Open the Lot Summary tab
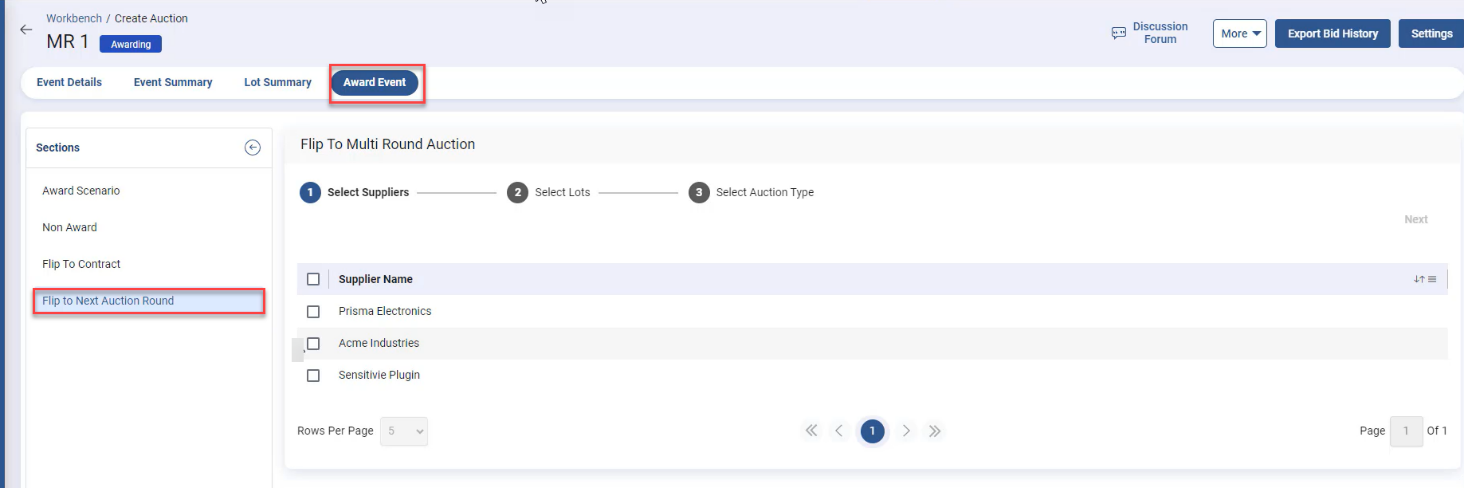Viewport: 1464px width, 488px height. (x=277, y=82)
